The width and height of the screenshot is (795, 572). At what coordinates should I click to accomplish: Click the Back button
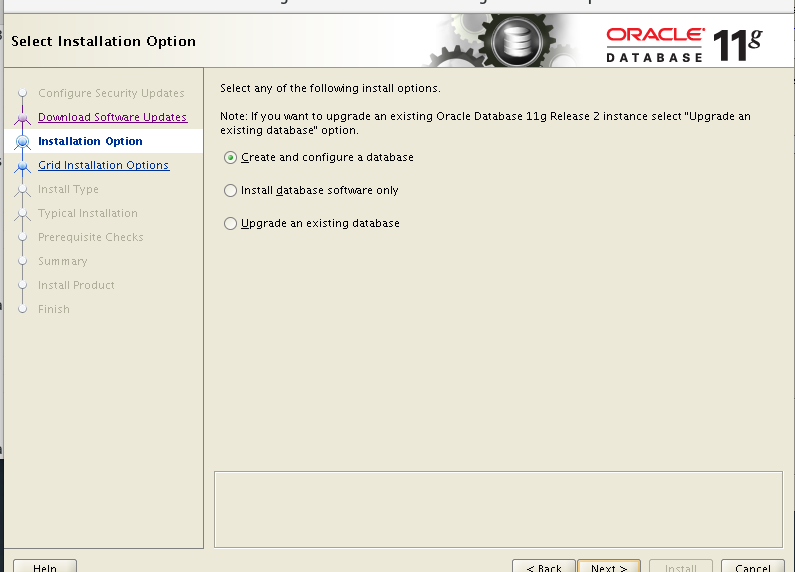[544, 566]
